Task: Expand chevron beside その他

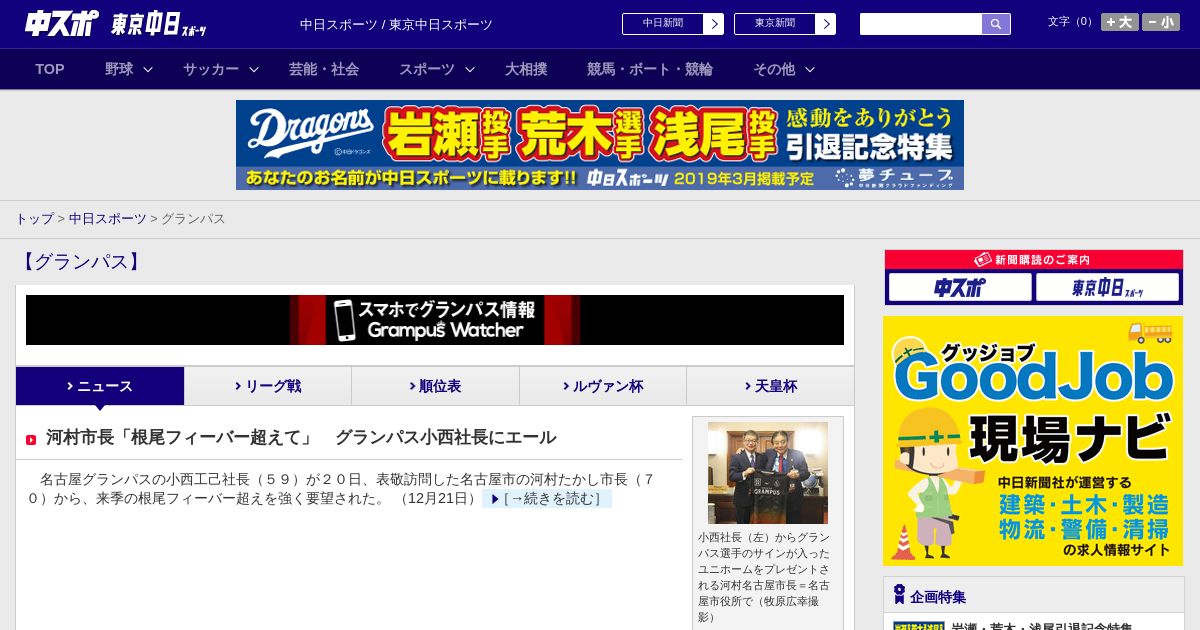Action: coord(810,69)
